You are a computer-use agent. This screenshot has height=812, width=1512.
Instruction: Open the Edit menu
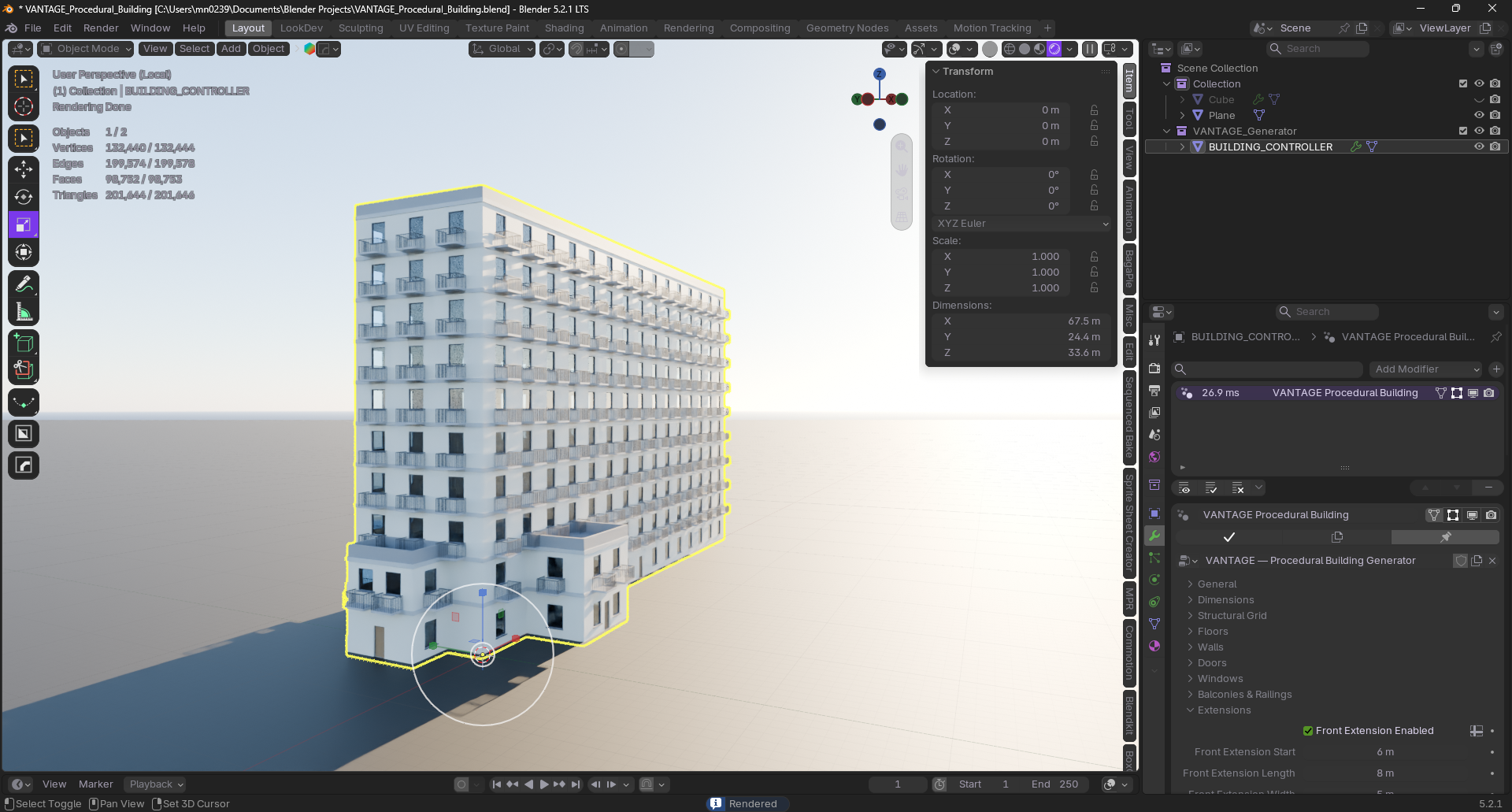coord(62,28)
